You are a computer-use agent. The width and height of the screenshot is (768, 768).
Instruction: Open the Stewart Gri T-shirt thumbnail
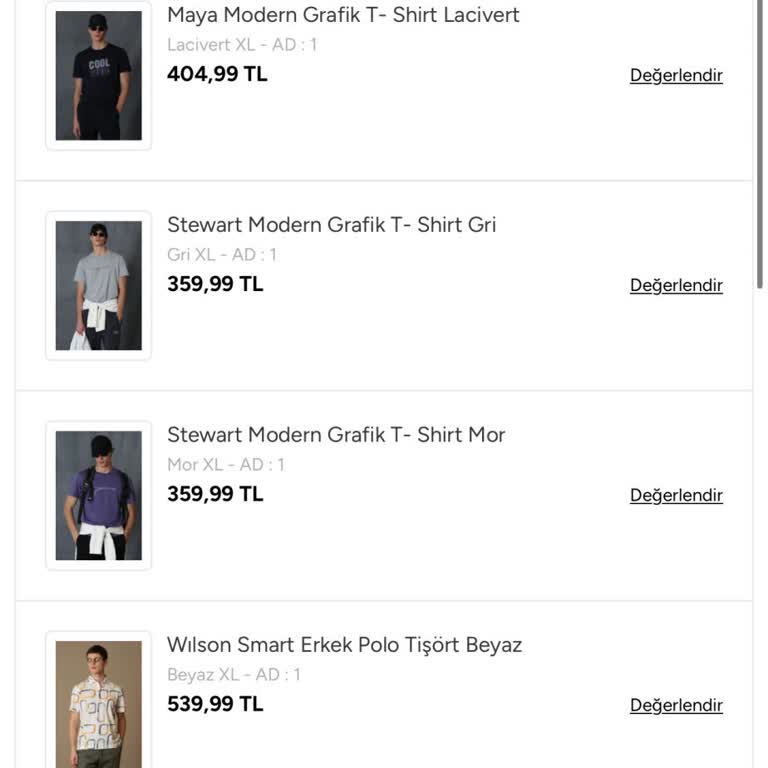pos(98,285)
